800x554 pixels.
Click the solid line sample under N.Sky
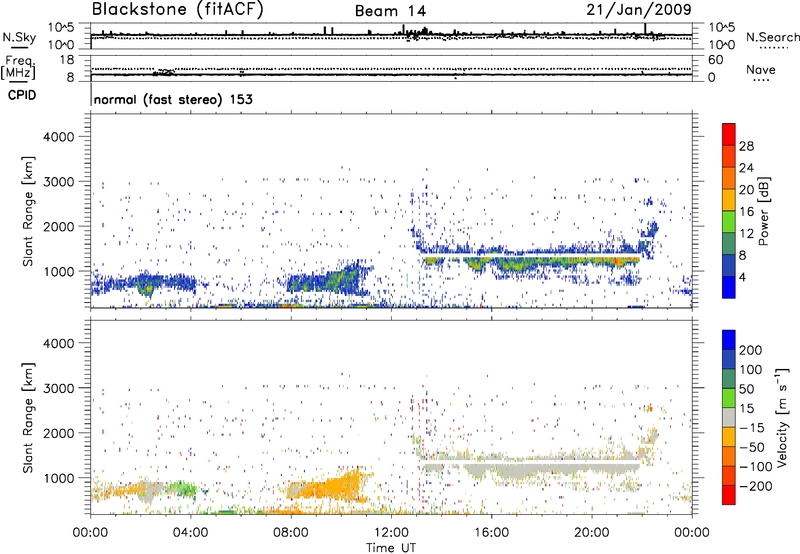point(20,47)
